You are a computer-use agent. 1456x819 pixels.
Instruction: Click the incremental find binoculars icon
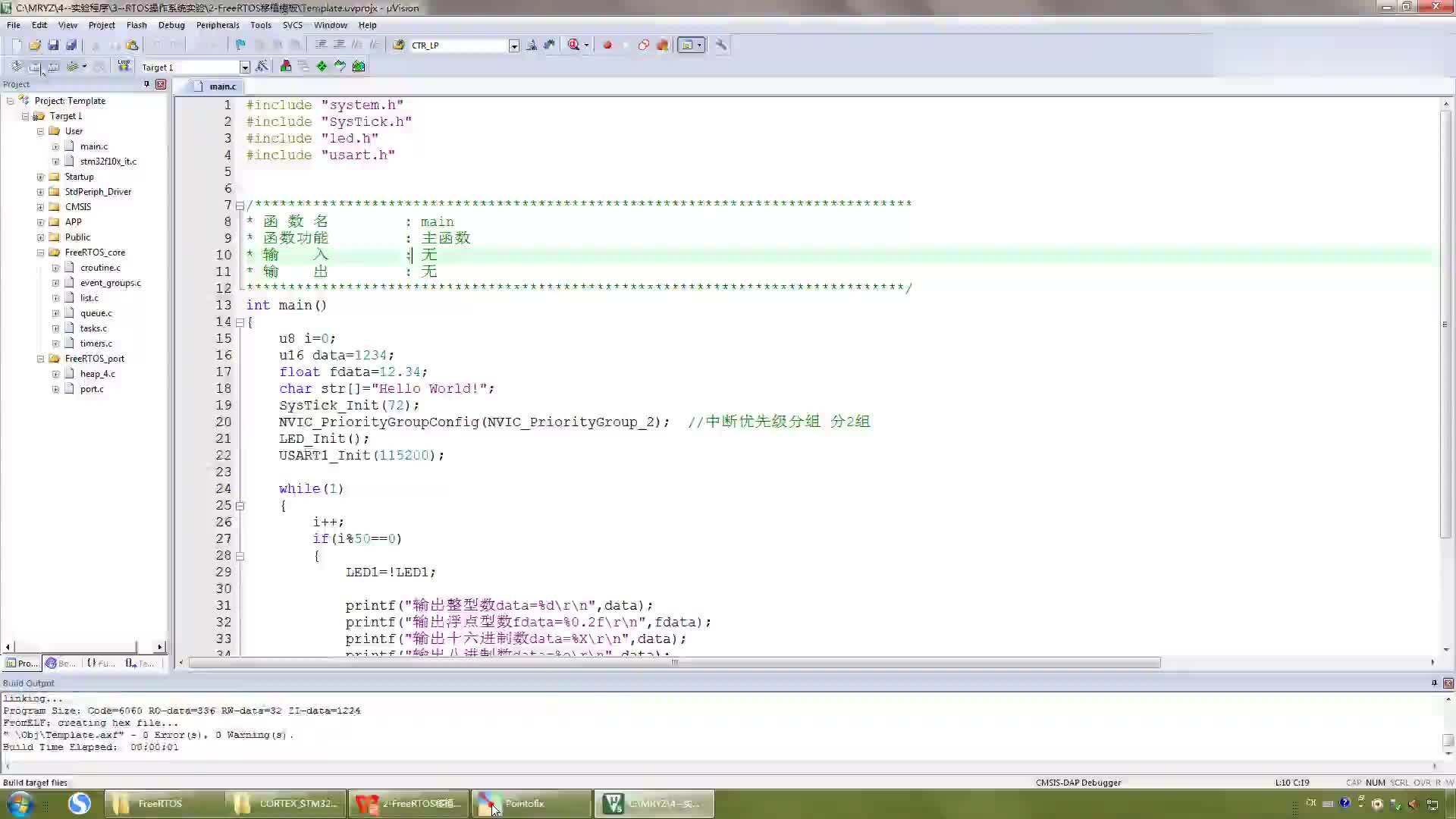coord(549,45)
